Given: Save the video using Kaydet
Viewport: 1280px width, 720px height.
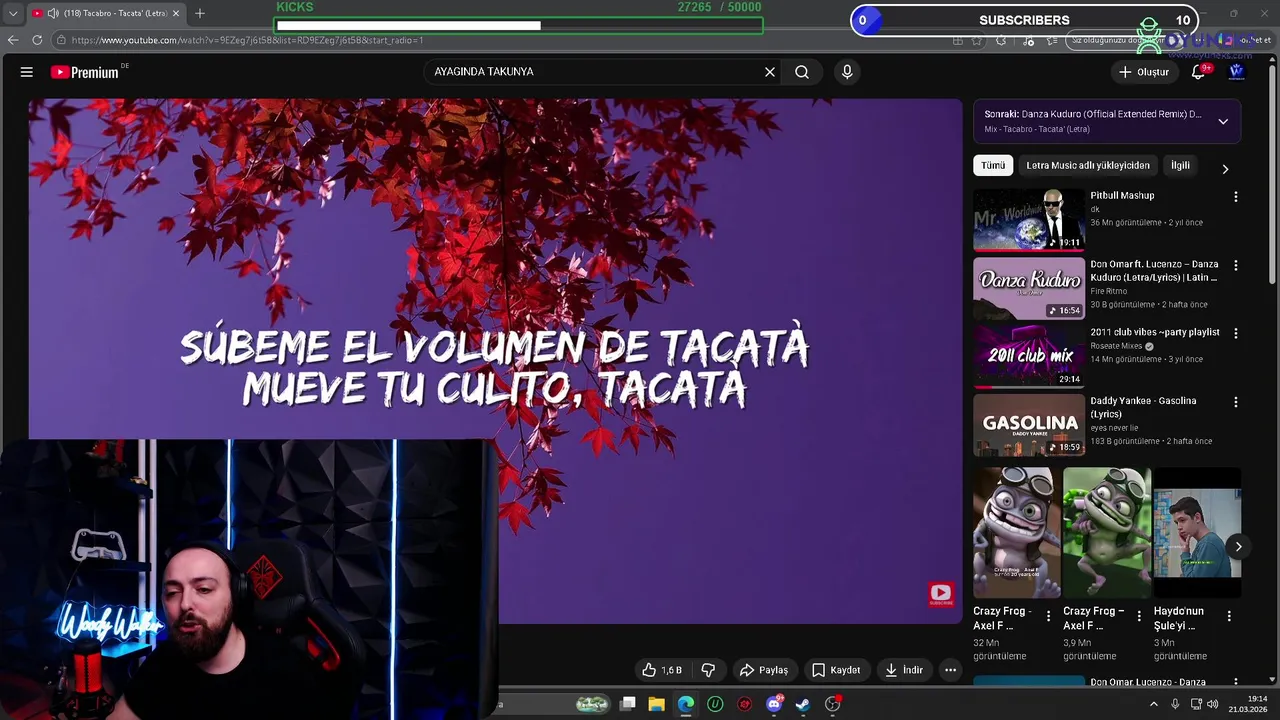Looking at the screenshot, I should coord(836,670).
